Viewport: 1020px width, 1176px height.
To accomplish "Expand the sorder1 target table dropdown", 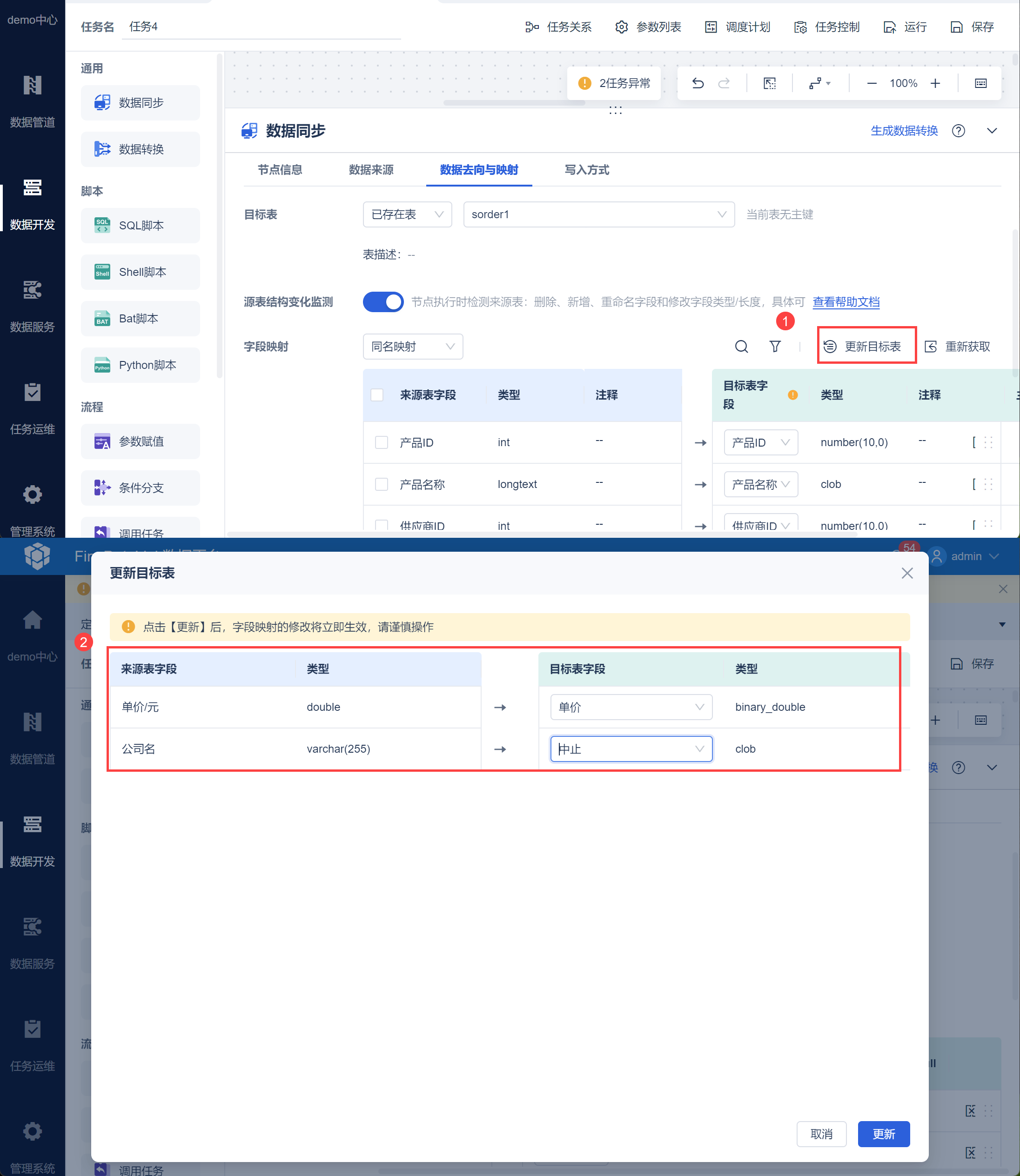I will 599,214.
